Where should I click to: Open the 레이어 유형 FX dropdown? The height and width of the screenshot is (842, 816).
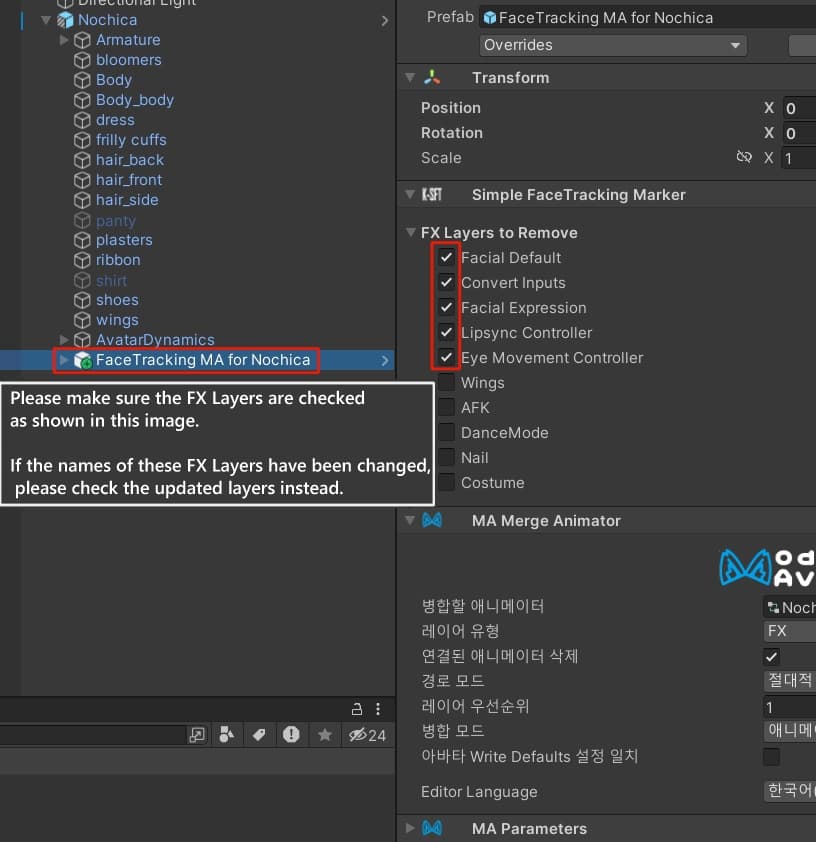click(x=789, y=632)
